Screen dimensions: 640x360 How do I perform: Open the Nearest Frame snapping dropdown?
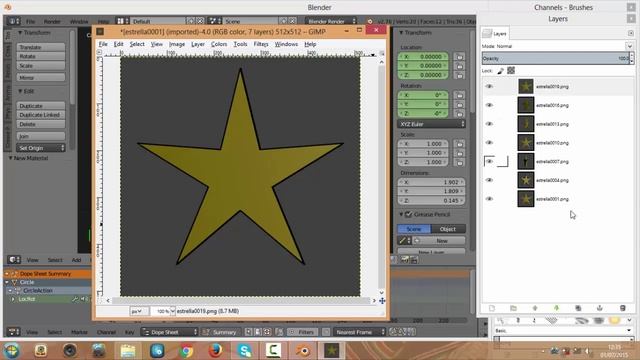pos(360,332)
